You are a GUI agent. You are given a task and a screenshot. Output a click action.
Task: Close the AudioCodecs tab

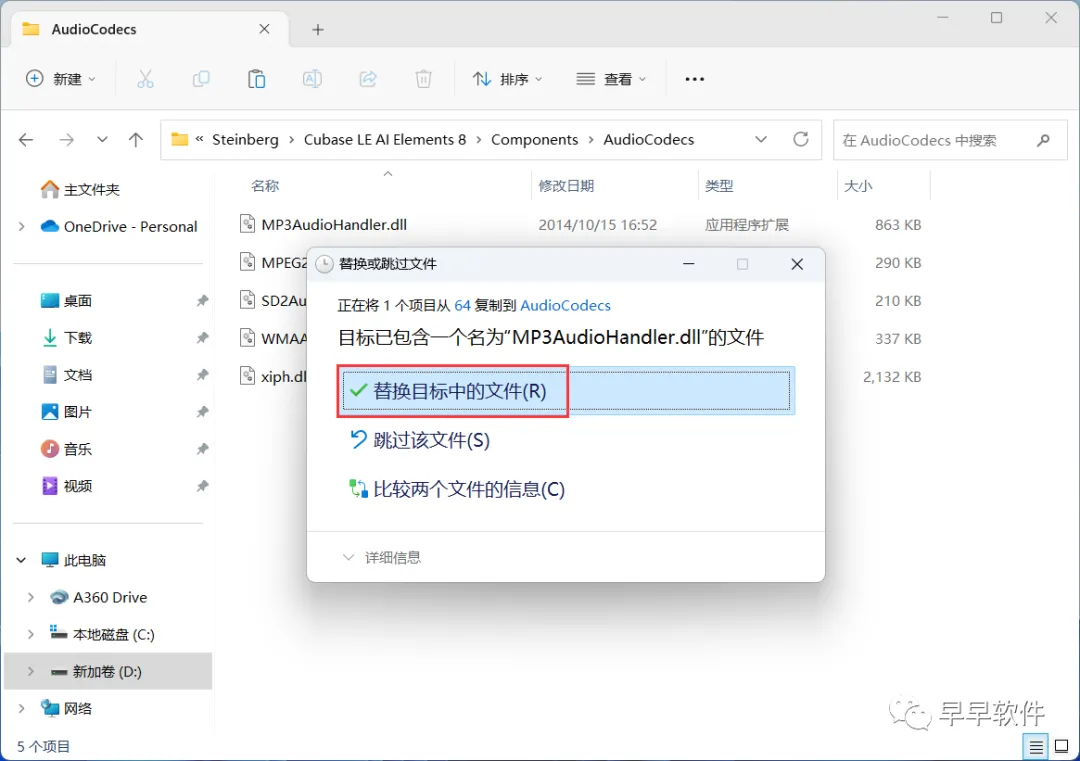tap(264, 29)
